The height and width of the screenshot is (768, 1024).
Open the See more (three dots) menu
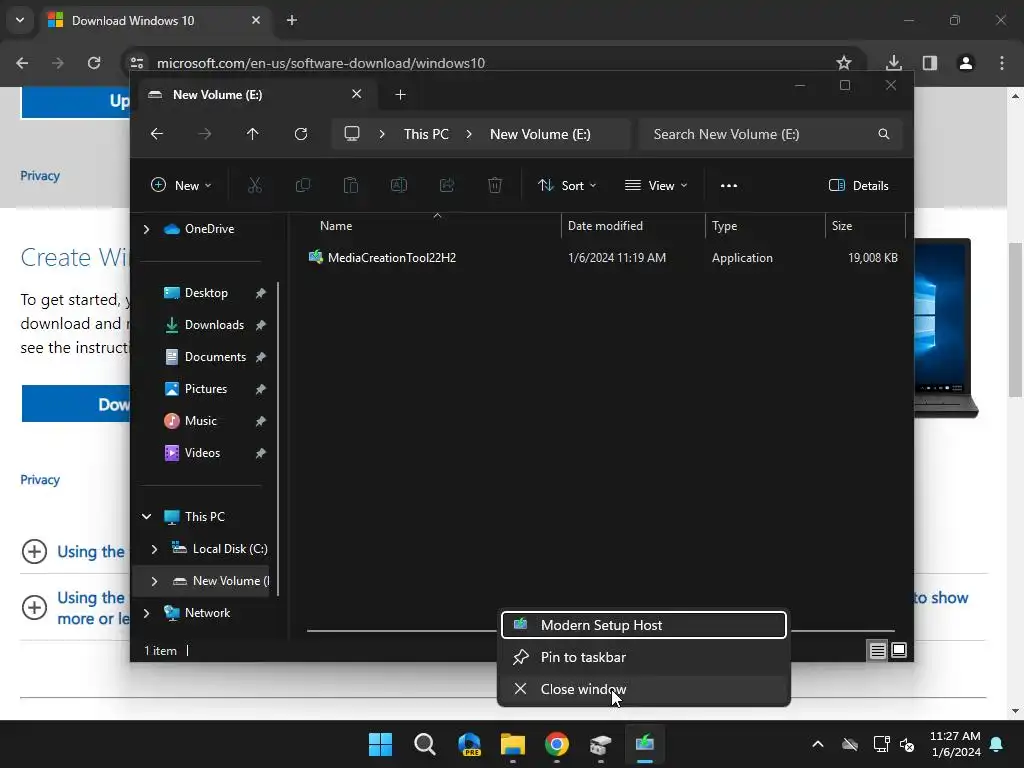(x=729, y=185)
